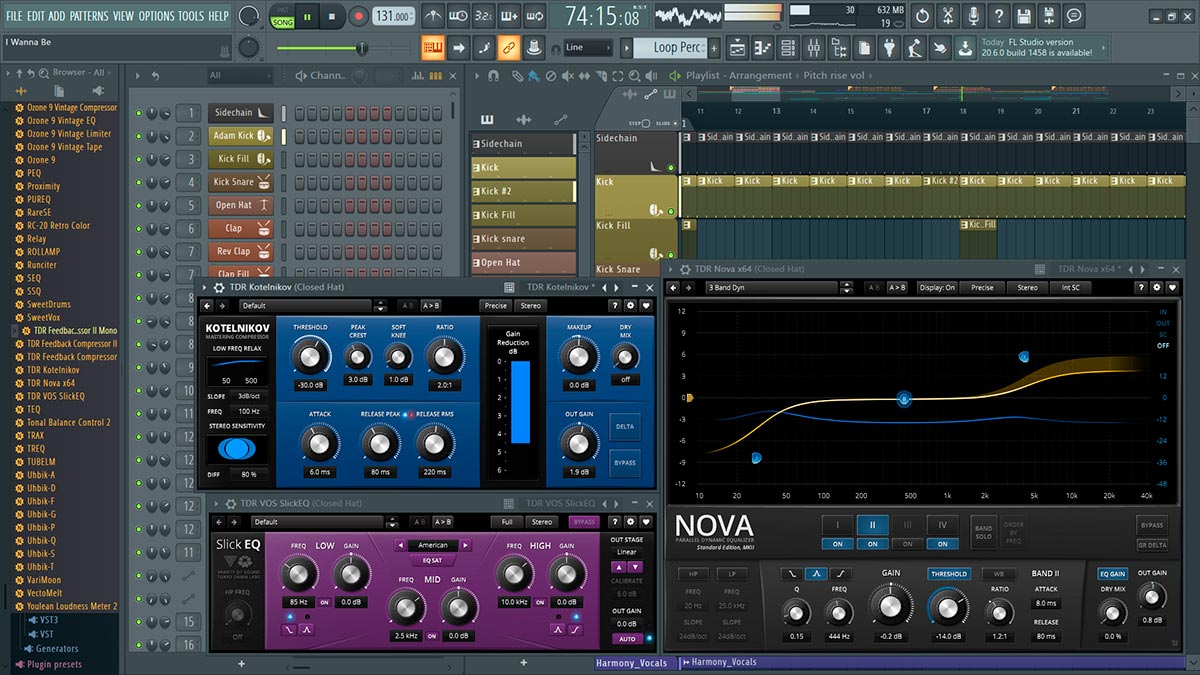Pause playback with the pause button
Image resolution: width=1200 pixels, height=675 pixels.
coord(309,16)
